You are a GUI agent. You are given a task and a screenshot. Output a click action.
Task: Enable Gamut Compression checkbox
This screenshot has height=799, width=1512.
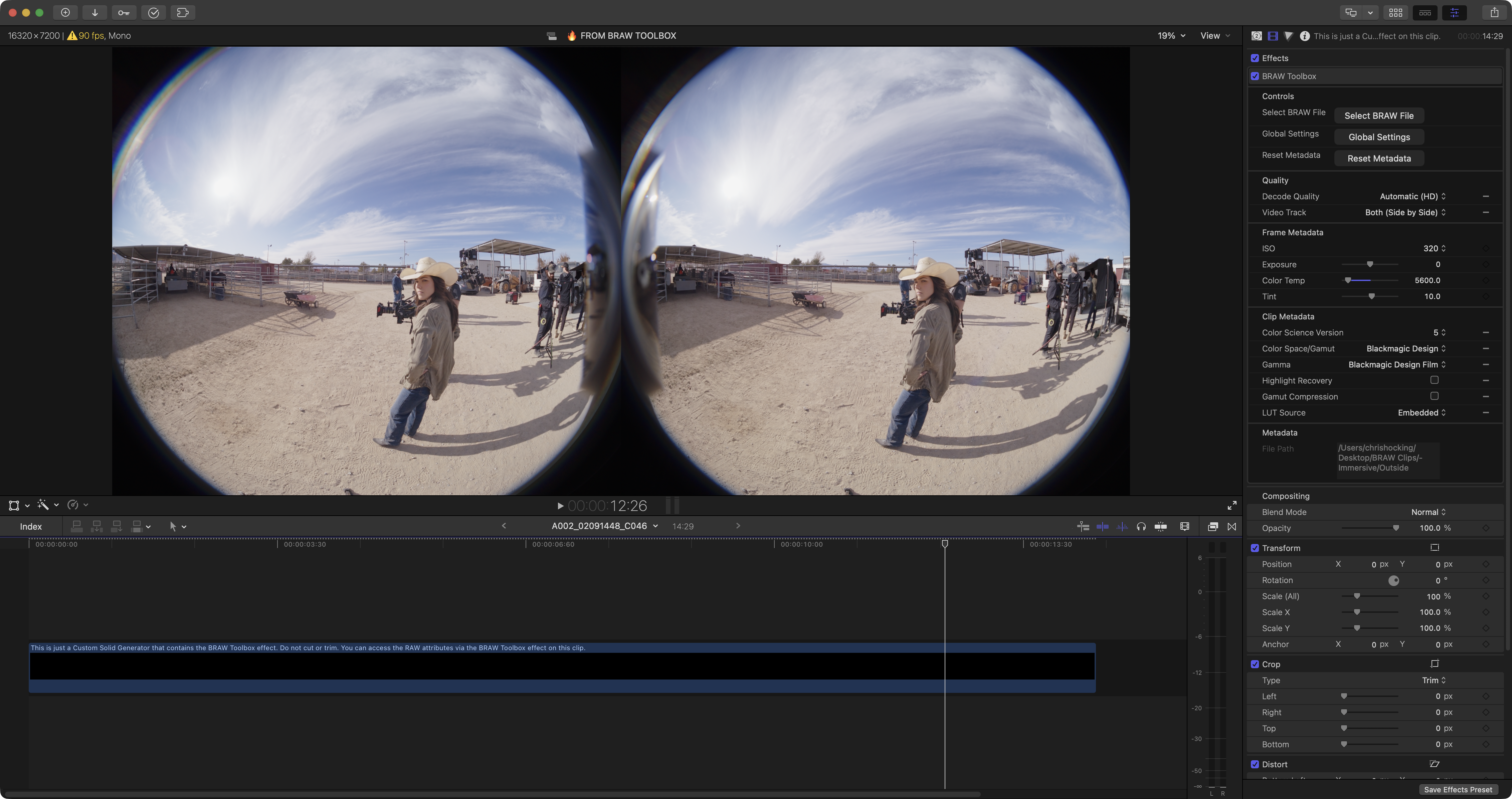pyautogui.click(x=1434, y=396)
